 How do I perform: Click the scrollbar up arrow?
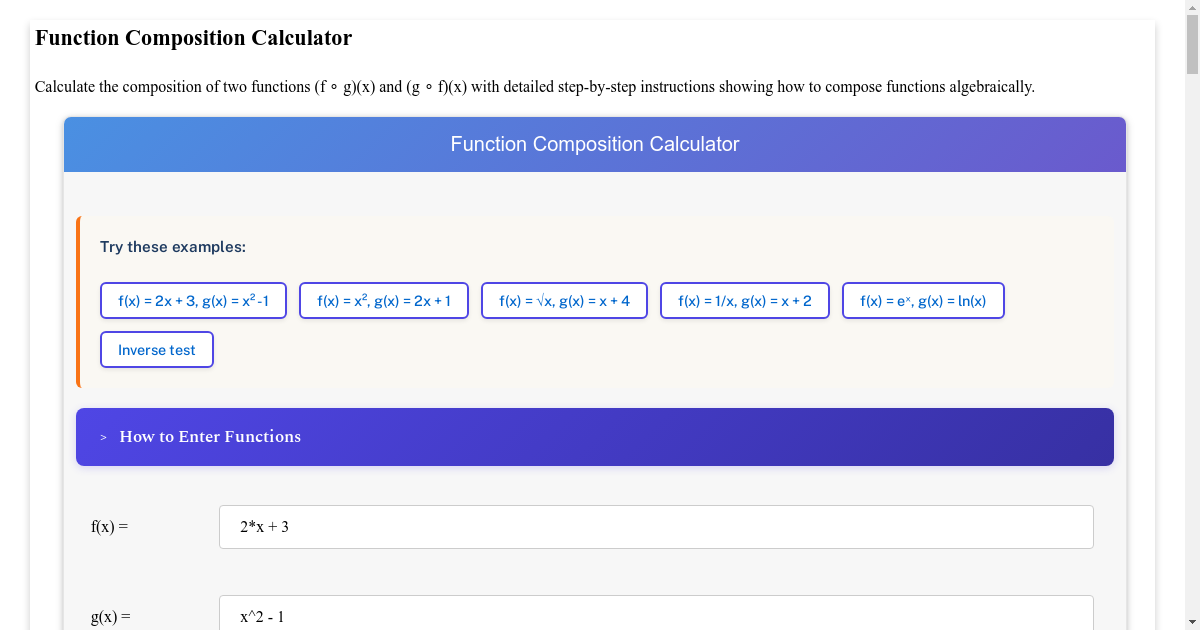pyautogui.click(x=1192, y=8)
